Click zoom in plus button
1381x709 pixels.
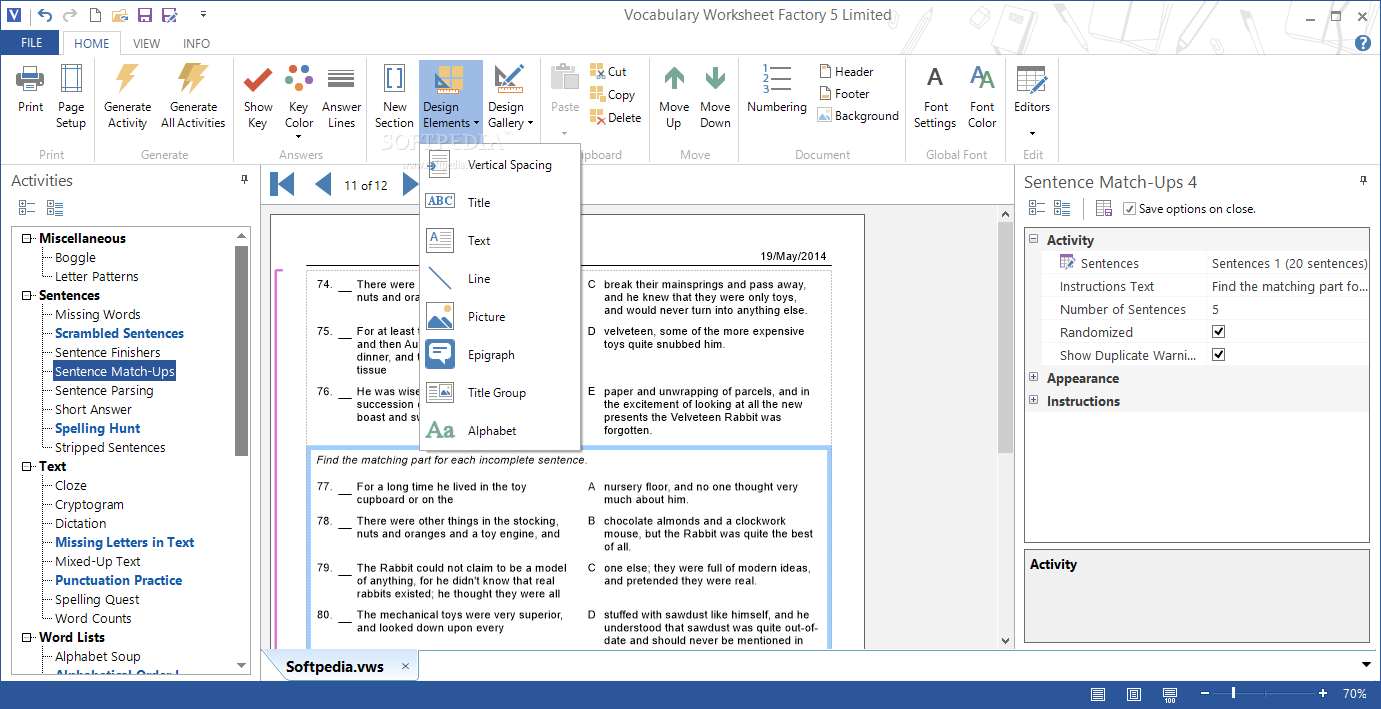point(1323,693)
